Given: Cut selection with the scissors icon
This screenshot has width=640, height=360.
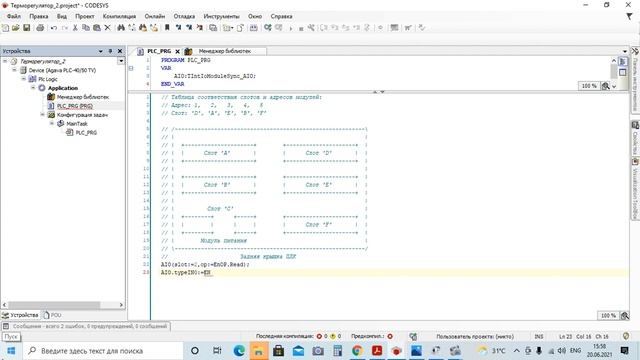Looking at the screenshot, I should click(75, 28).
